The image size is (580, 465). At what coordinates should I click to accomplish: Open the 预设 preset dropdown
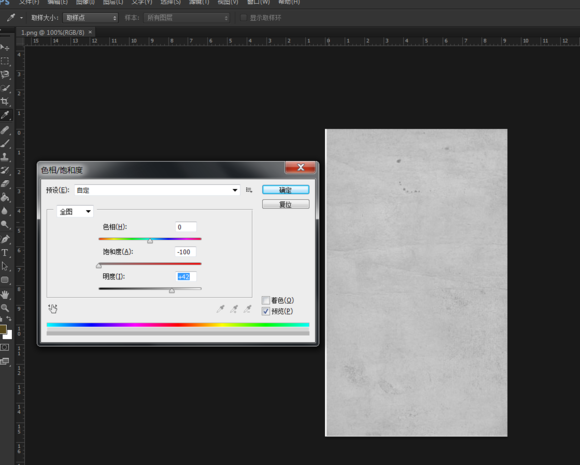point(157,190)
